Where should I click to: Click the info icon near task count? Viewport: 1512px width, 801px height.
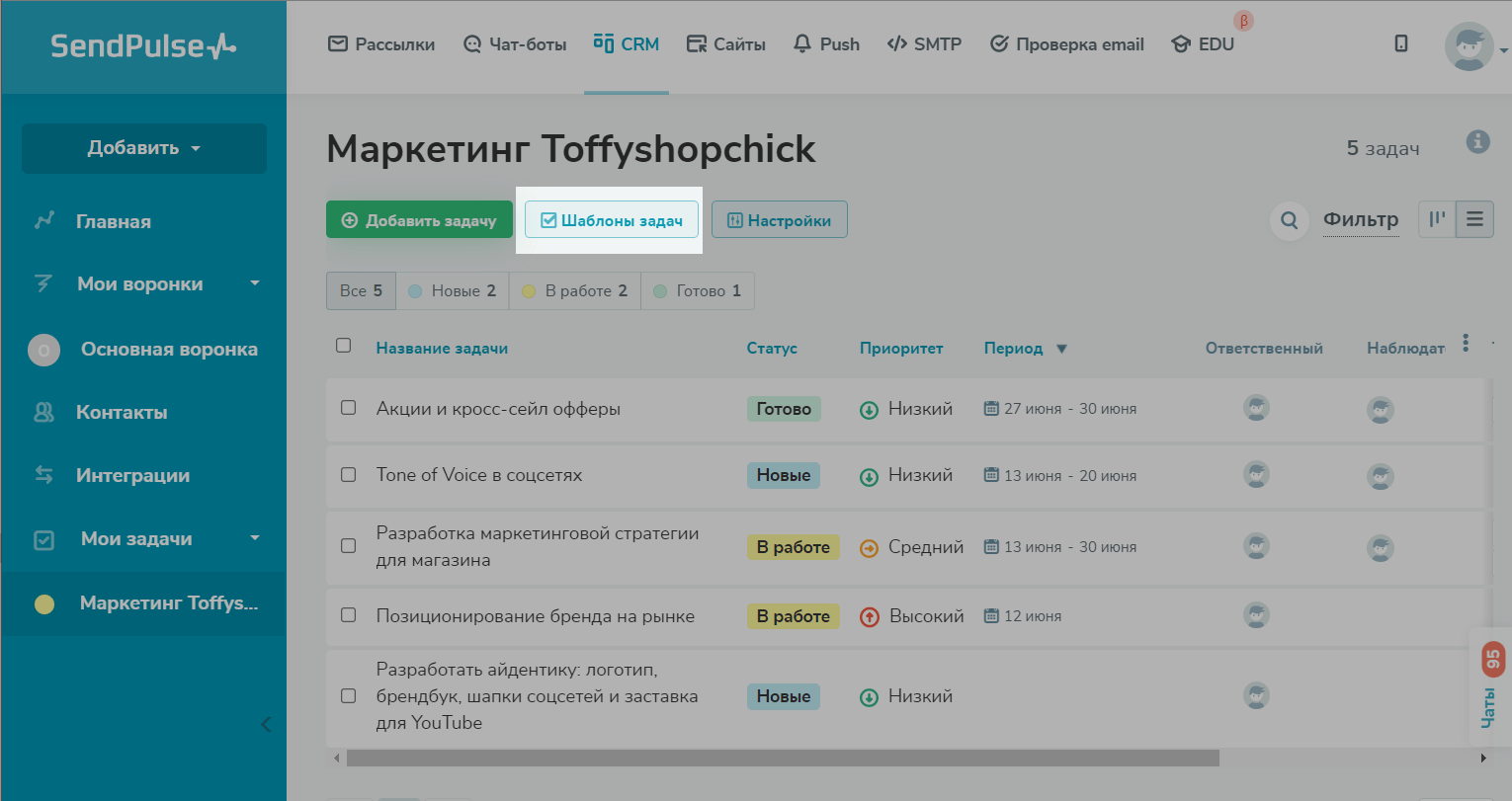point(1477,141)
